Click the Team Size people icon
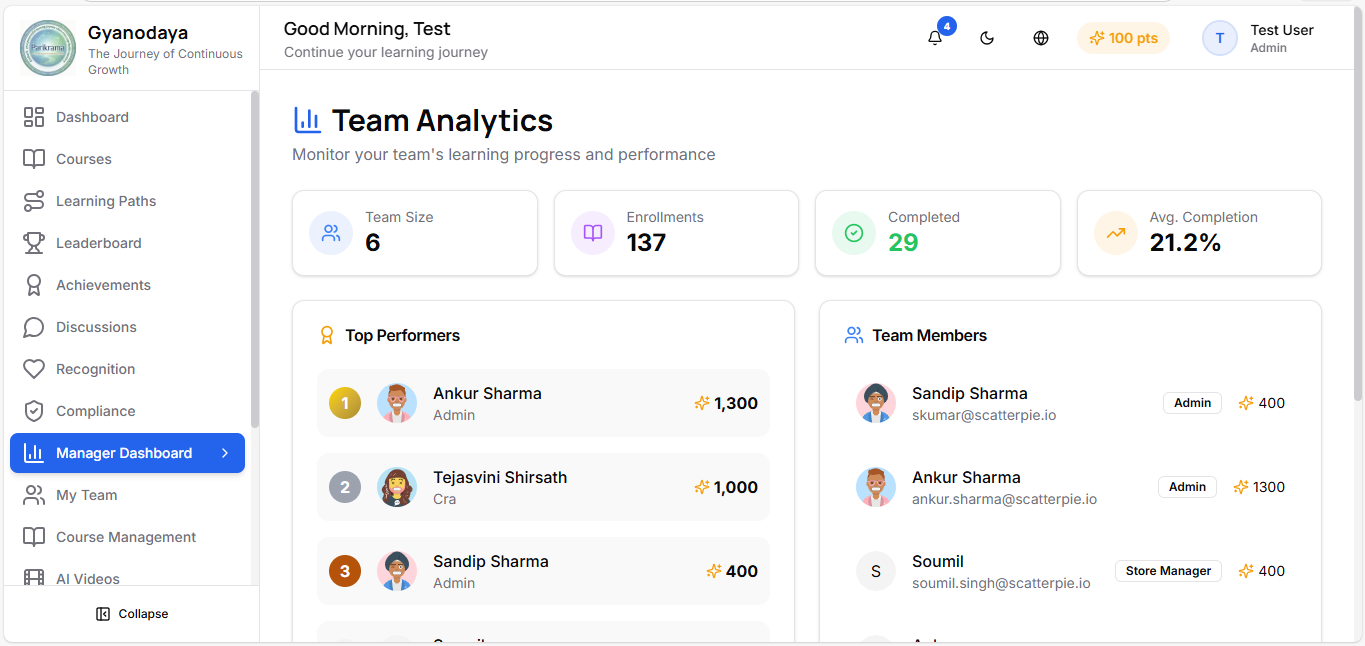This screenshot has width=1365, height=646. (331, 233)
